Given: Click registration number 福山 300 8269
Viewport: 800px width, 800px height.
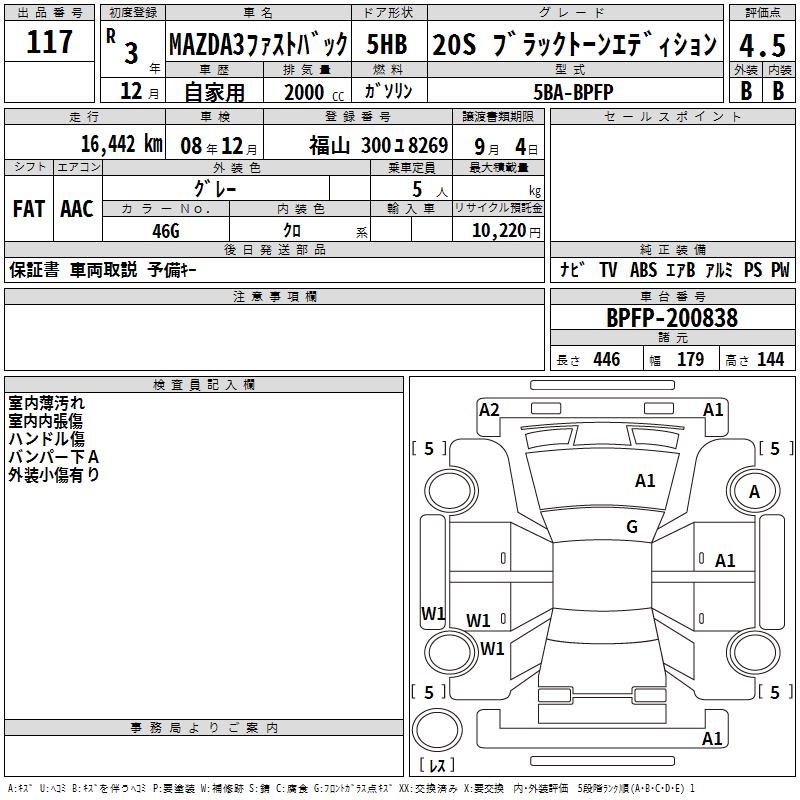Looking at the screenshot, I should pos(379,146).
